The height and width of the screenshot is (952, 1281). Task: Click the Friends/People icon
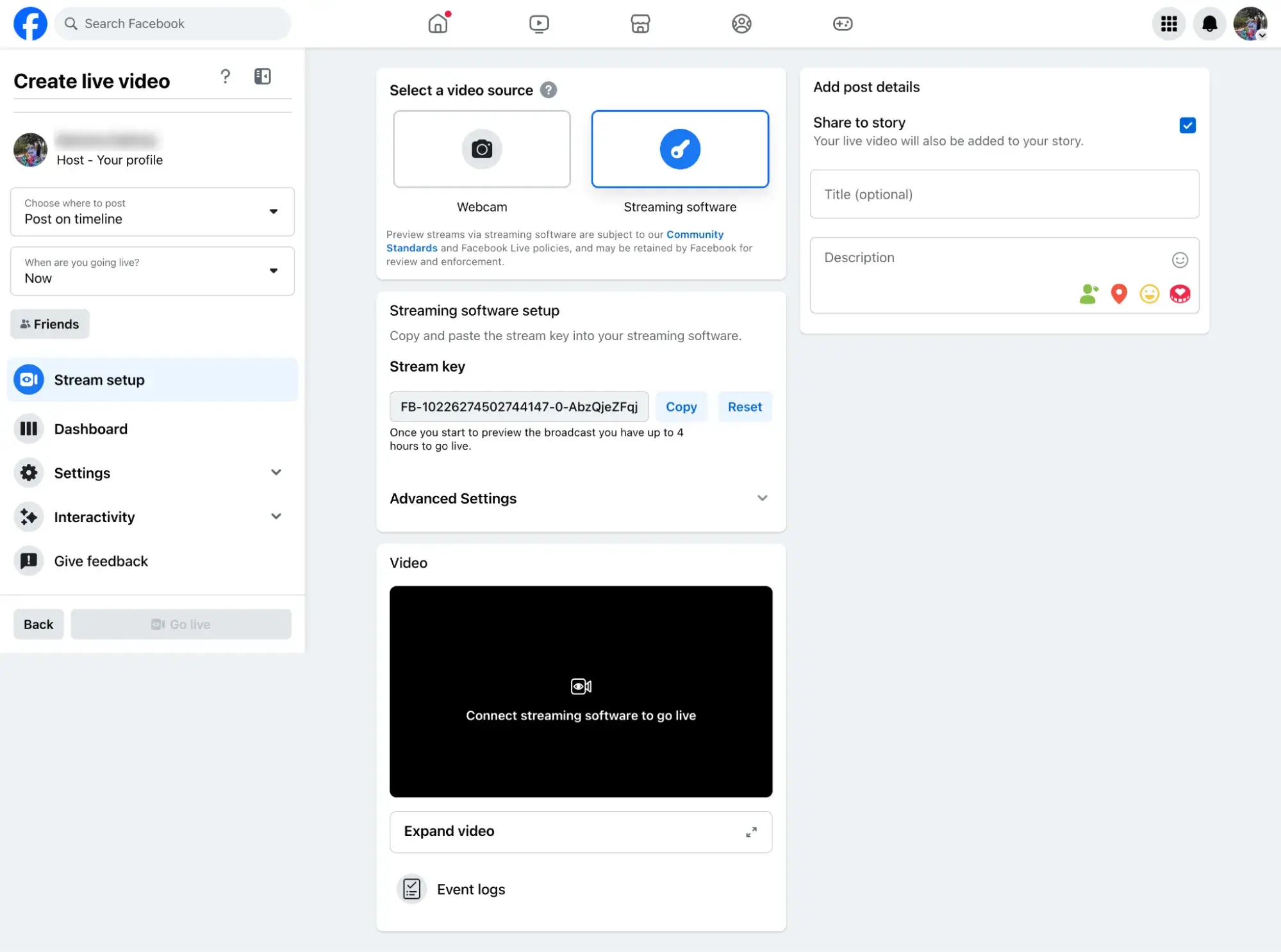pyautogui.click(x=741, y=23)
